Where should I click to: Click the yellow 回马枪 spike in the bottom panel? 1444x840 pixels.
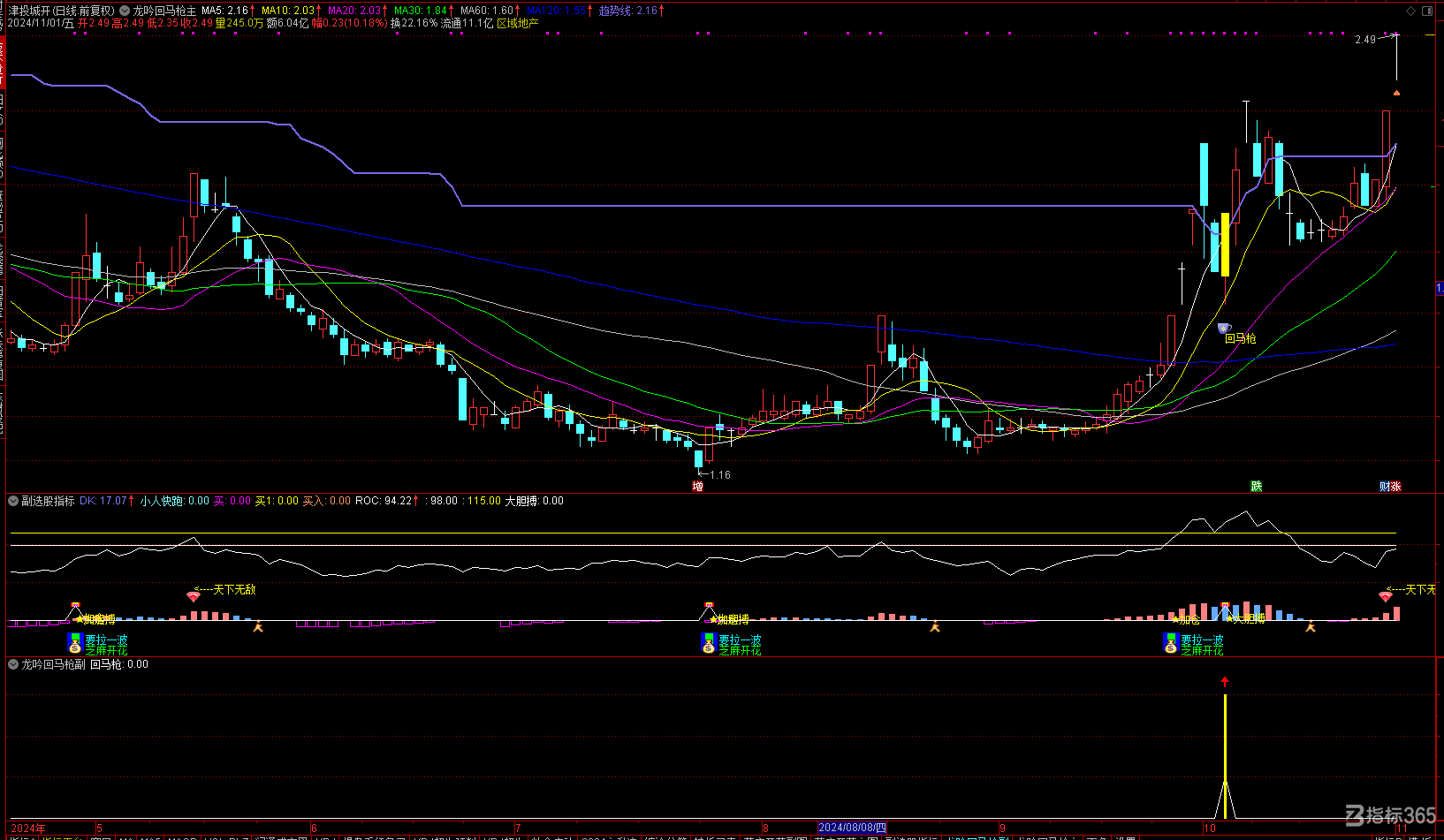click(1225, 757)
